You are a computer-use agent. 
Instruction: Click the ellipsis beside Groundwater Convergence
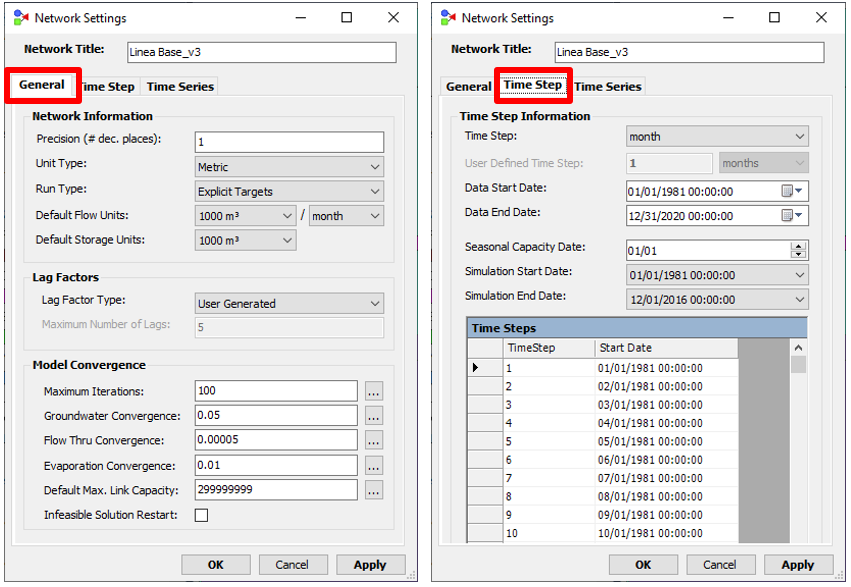point(373,415)
